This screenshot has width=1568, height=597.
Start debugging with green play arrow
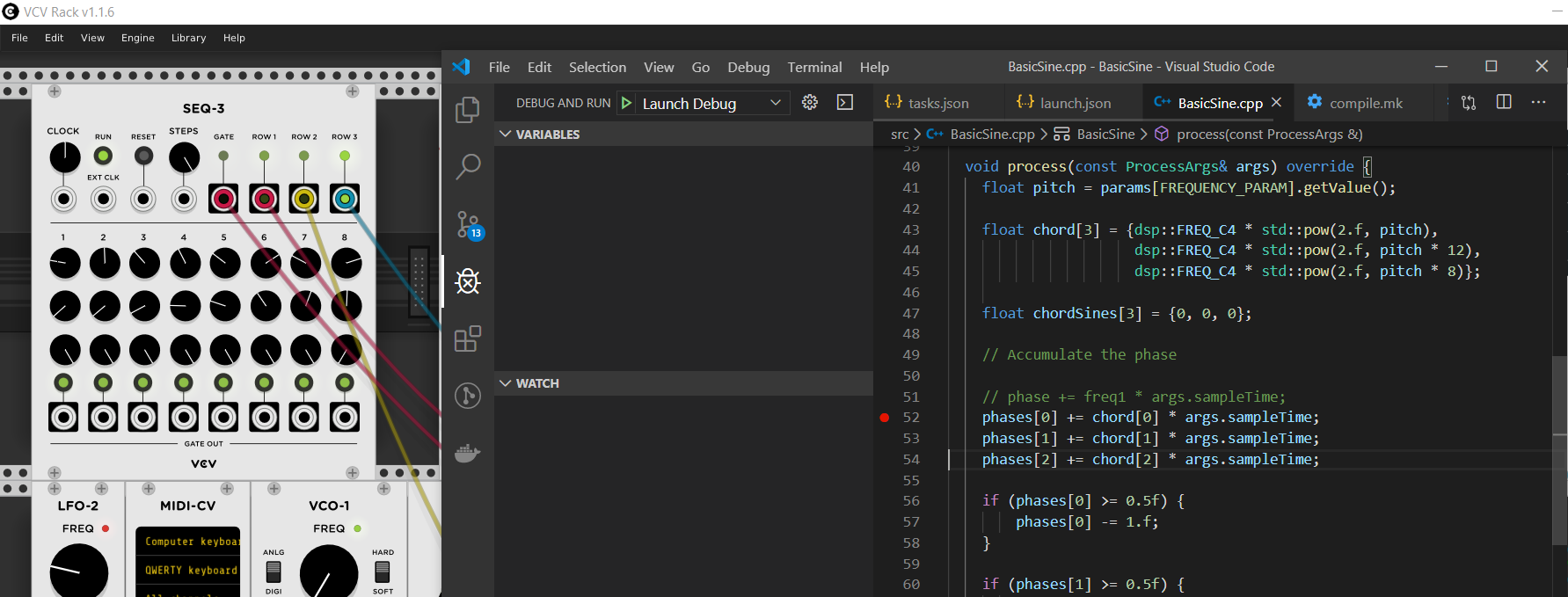pyautogui.click(x=626, y=103)
